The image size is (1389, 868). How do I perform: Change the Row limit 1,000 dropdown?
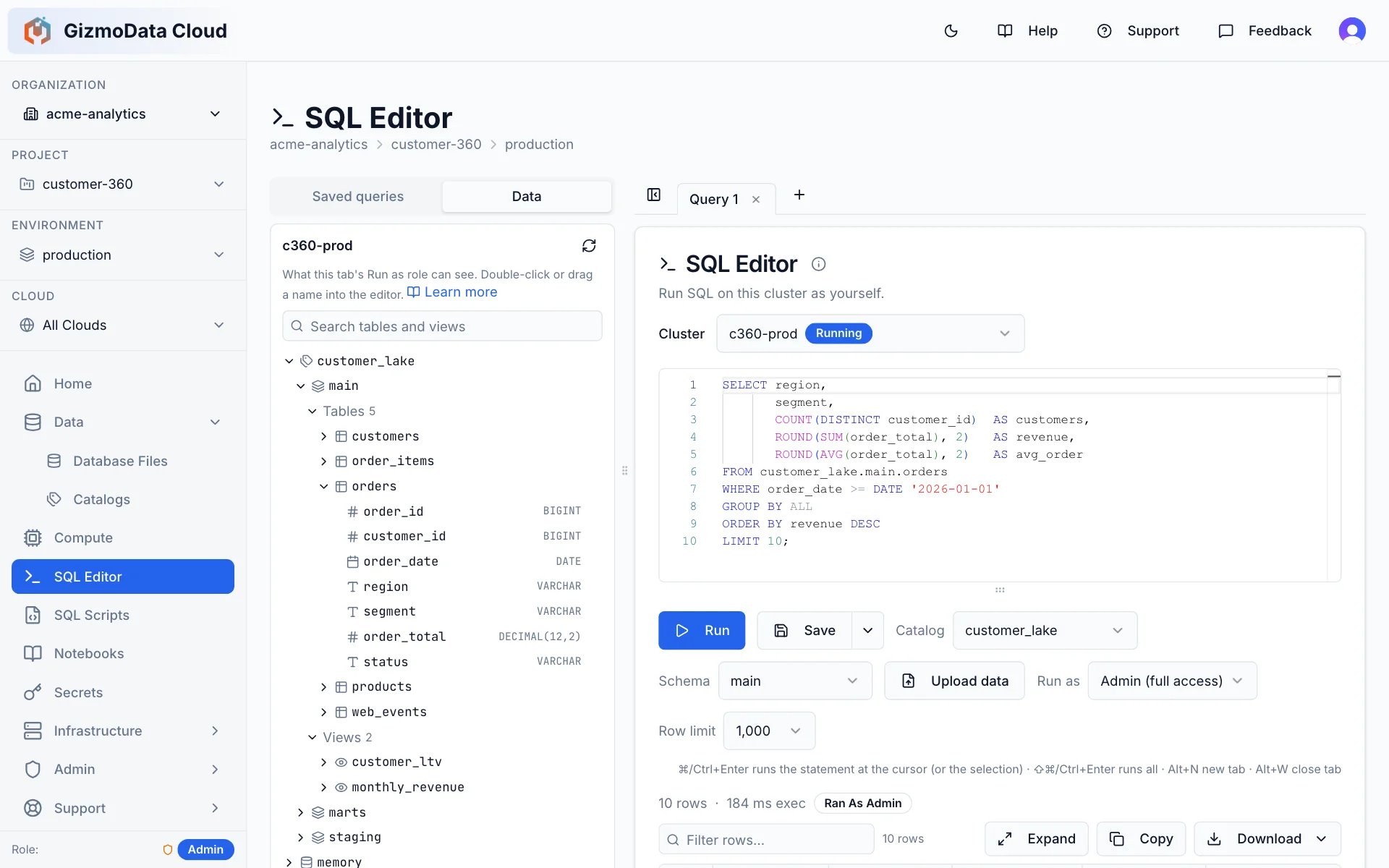point(769,731)
